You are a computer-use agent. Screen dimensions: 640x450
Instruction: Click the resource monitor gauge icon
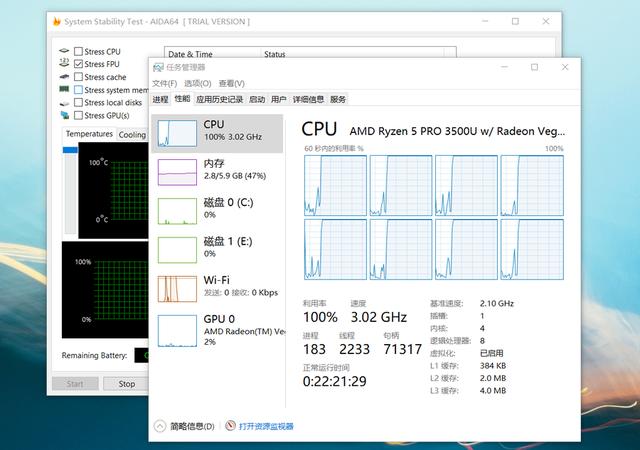[x=230, y=425]
